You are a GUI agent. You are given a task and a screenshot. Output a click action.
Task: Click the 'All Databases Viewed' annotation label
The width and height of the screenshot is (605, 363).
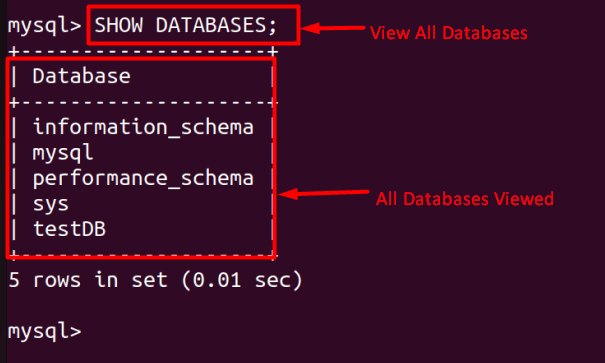click(465, 199)
